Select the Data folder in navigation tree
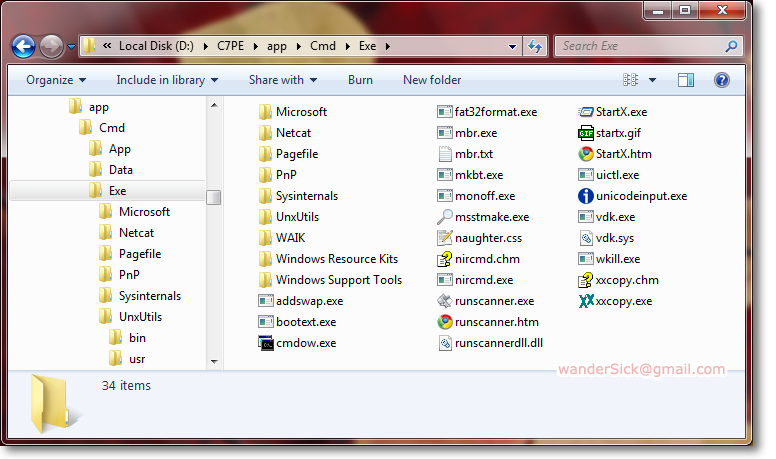776x459 pixels. click(x=111, y=170)
